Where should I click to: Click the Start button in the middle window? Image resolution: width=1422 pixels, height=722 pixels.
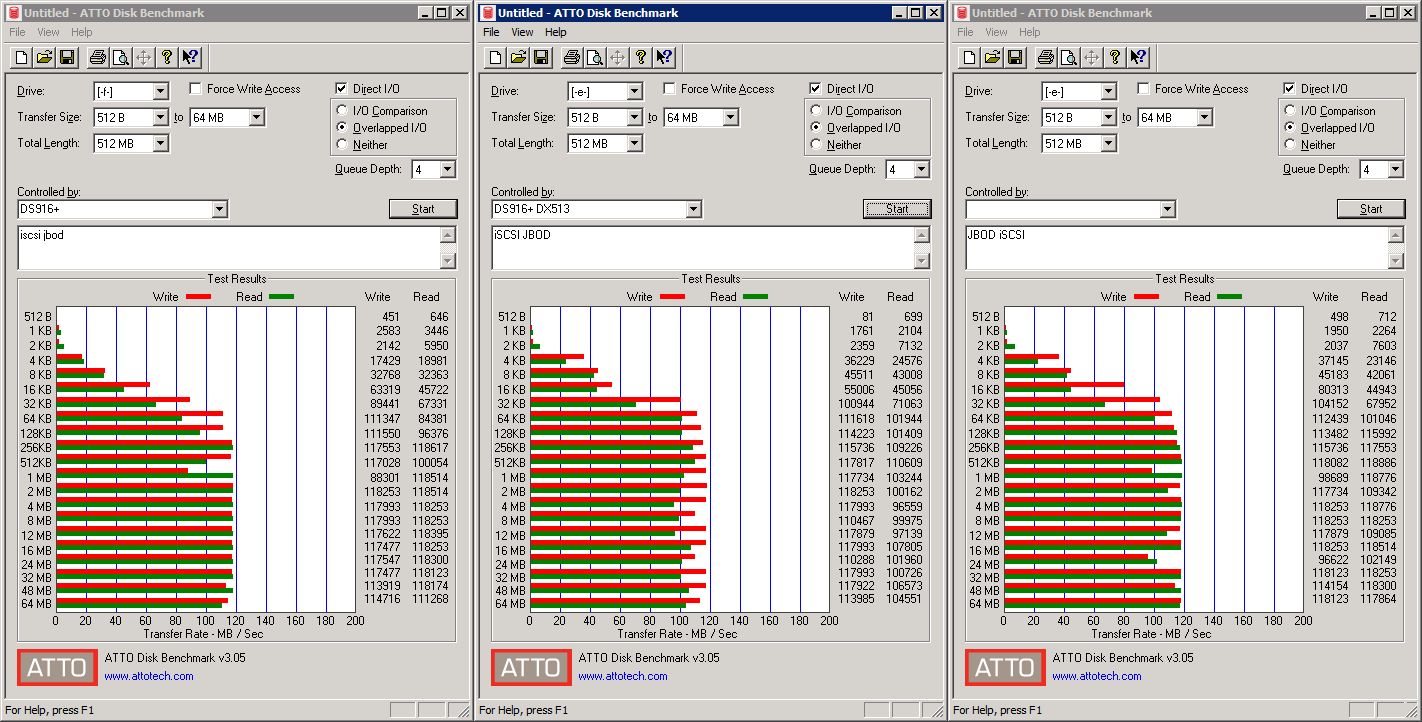897,209
